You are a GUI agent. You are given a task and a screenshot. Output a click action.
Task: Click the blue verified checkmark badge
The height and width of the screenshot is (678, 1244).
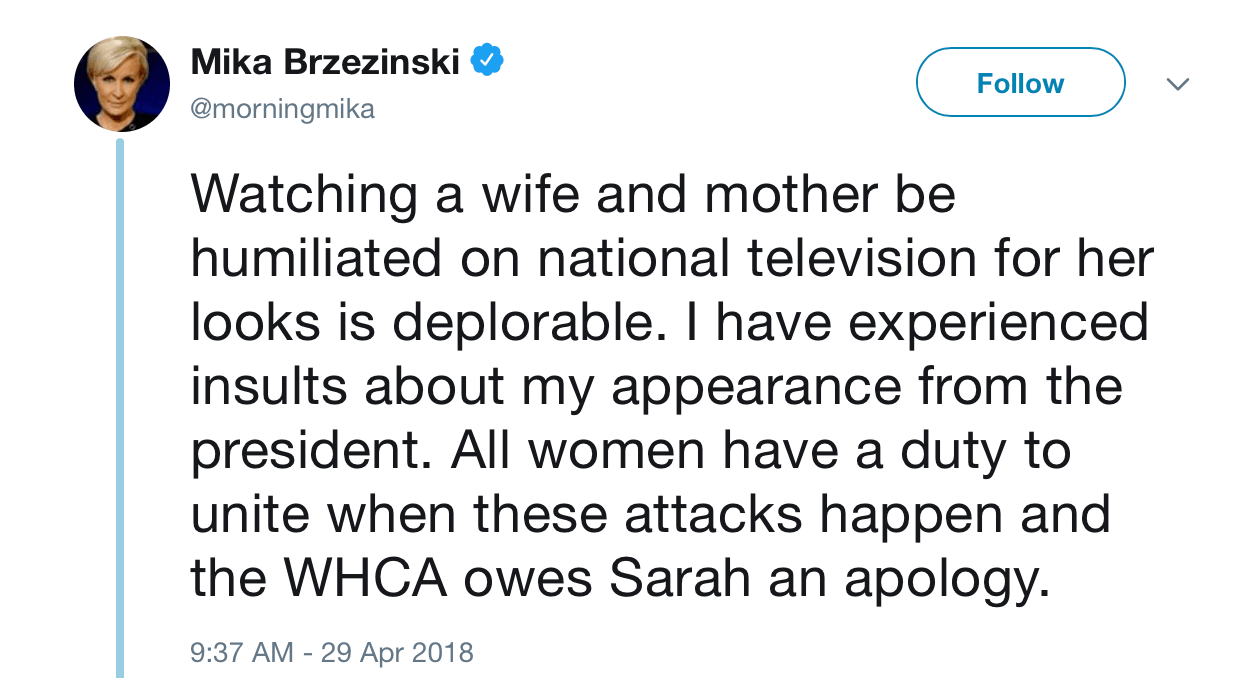[x=487, y=63]
